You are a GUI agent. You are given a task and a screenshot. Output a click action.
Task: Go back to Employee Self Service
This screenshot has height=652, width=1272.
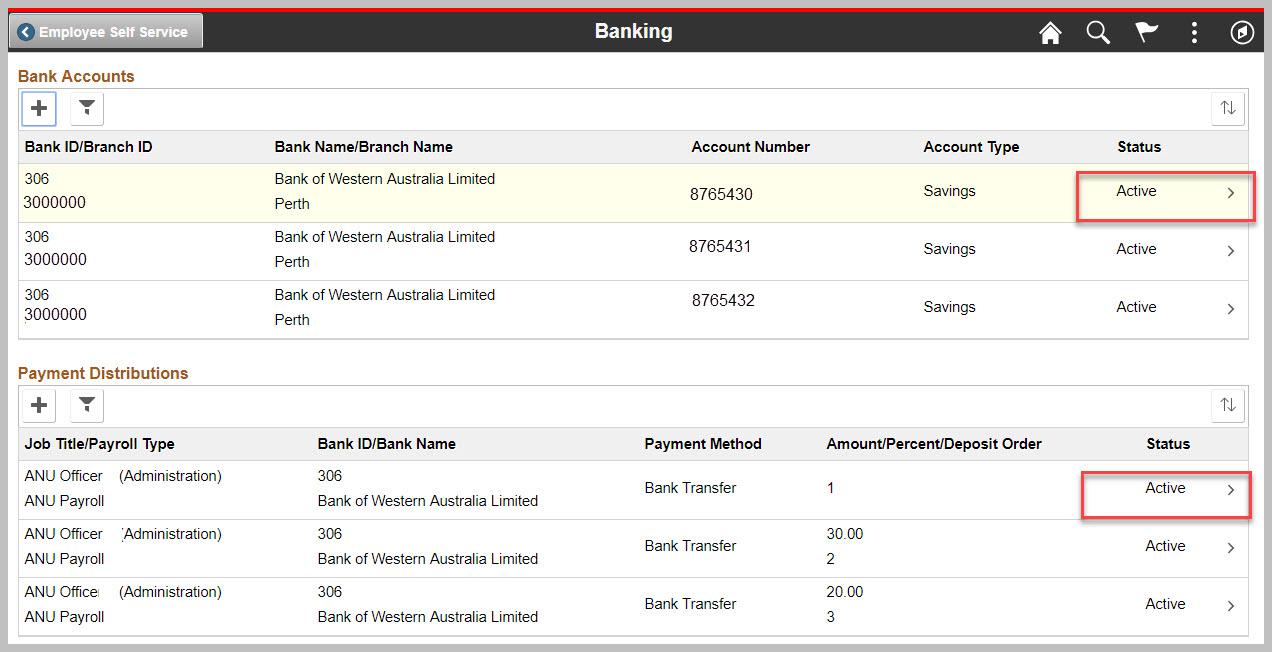point(105,32)
